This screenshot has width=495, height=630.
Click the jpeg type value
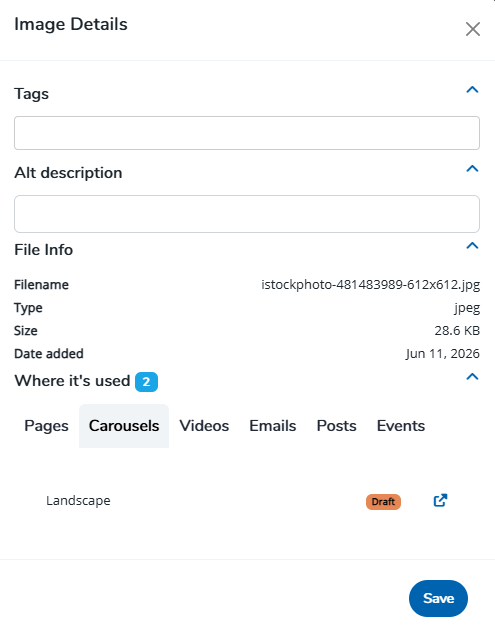467,308
